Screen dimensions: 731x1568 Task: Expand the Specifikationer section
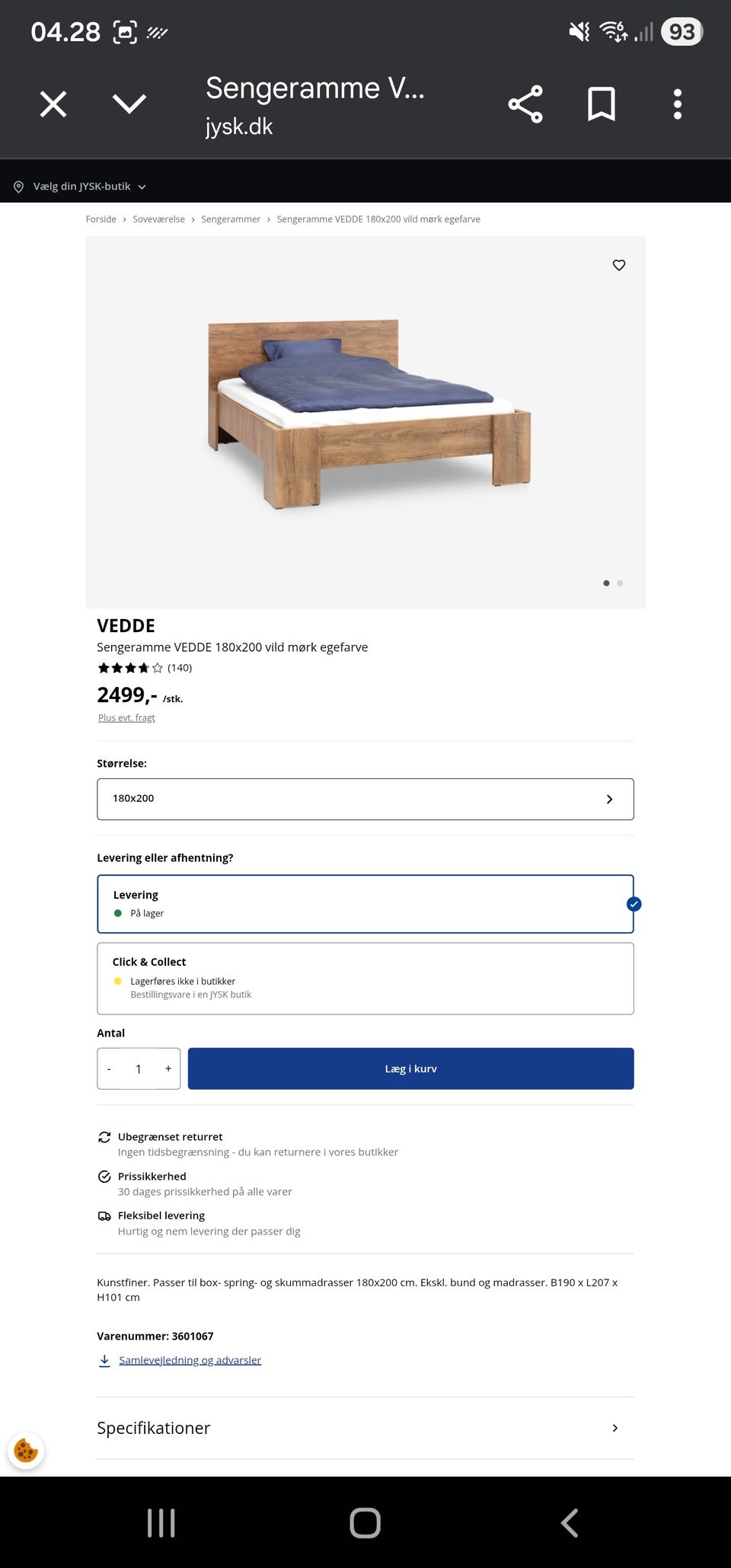(365, 1428)
